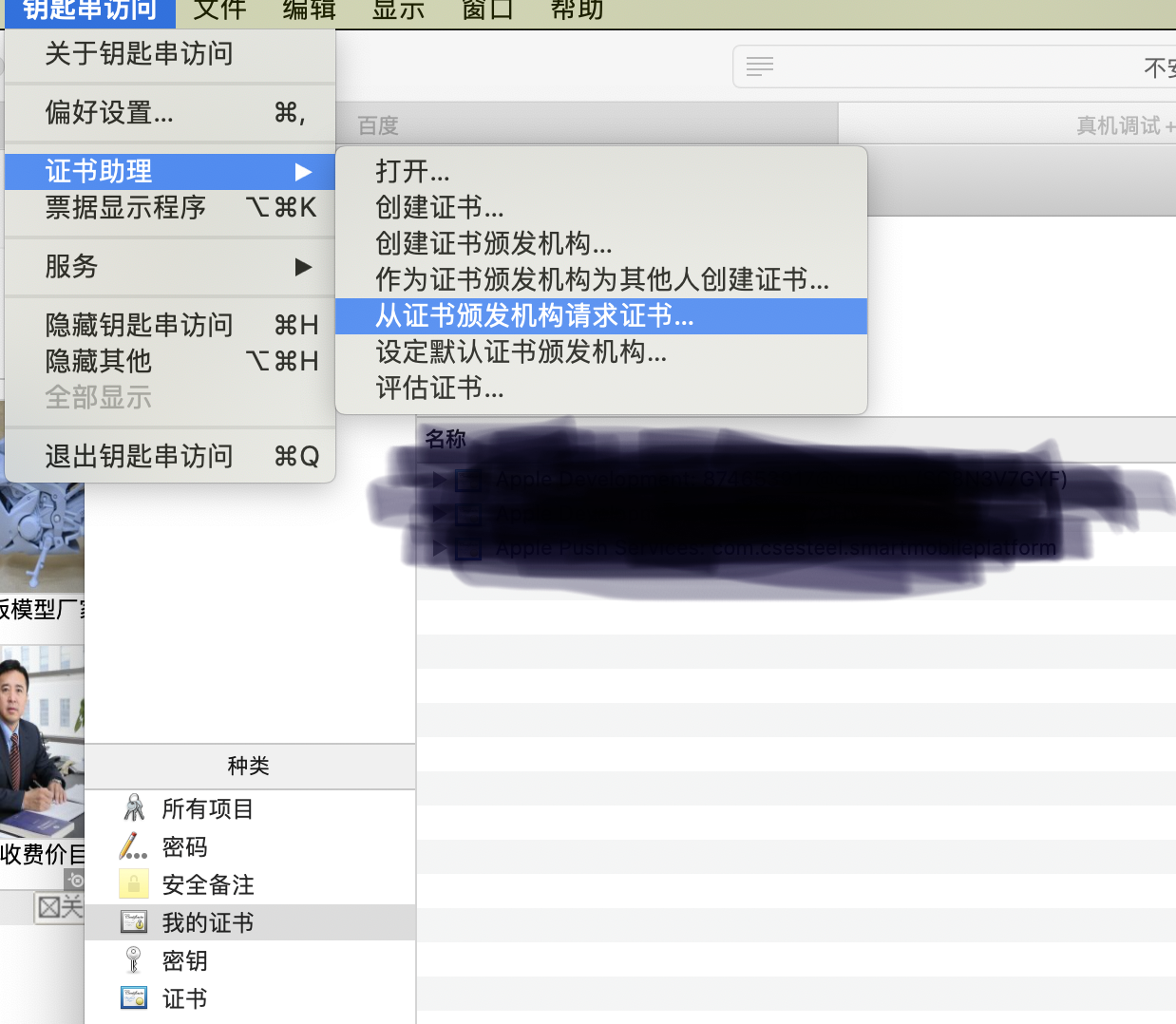
Task: Click the keys icon beside 所有项目
Action: [x=134, y=808]
